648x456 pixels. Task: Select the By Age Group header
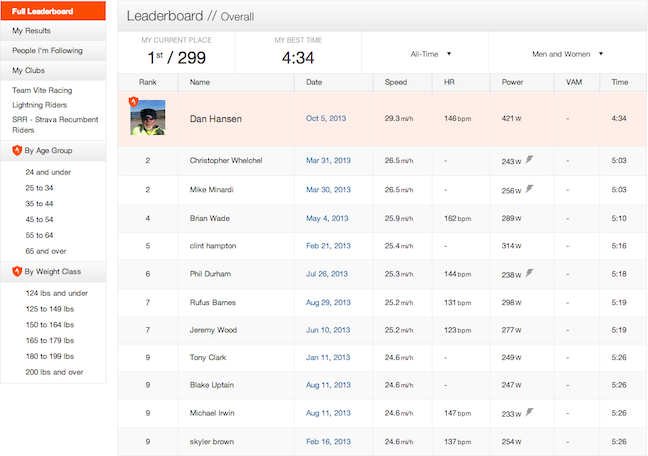coord(53,150)
